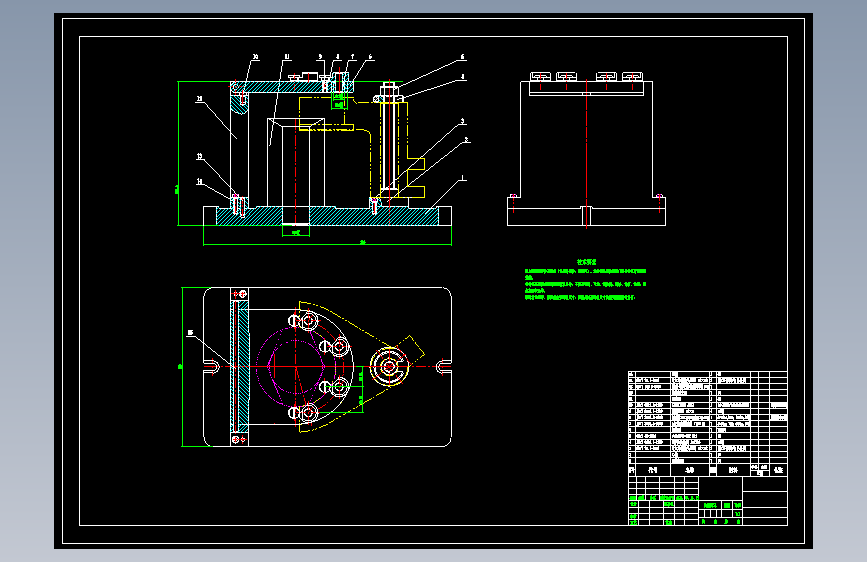Viewport: 867px width, 562px height.
Task: Pick the right U-slot of the base plate
Action: pyautogui.click(x=444, y=366)
